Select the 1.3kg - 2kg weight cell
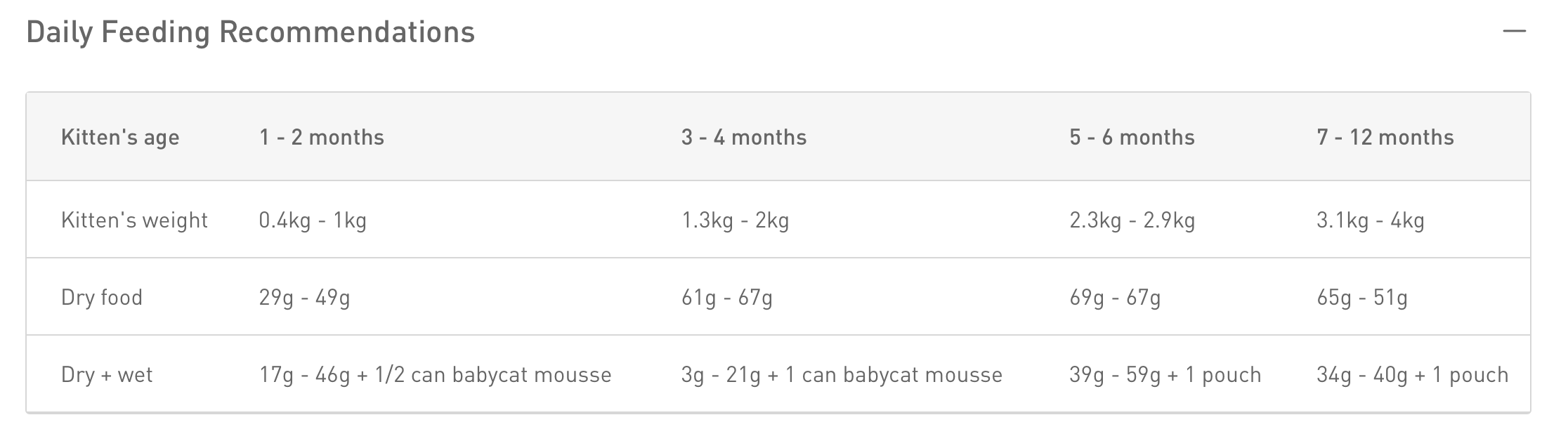 735,220
